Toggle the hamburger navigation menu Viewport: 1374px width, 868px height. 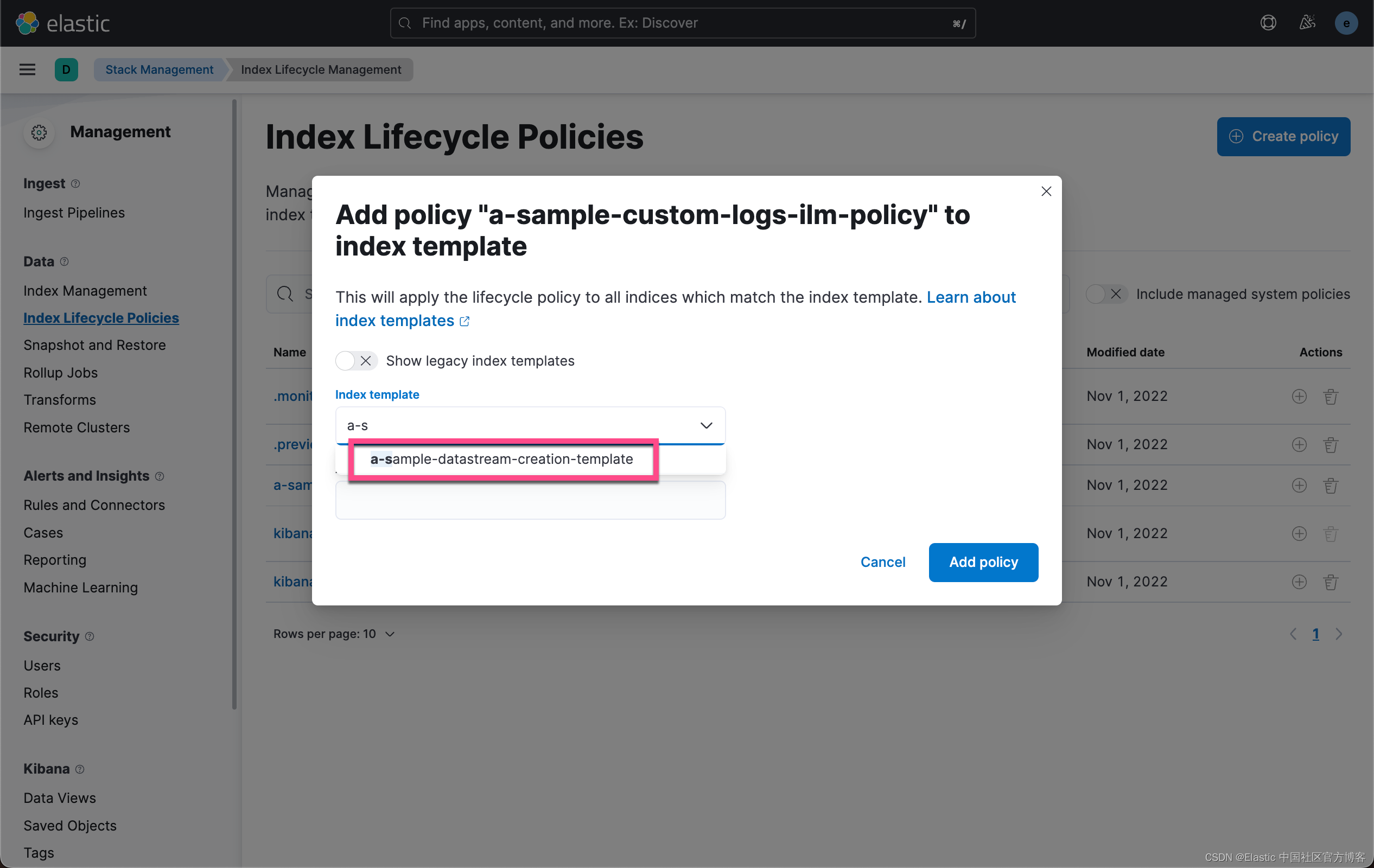click(x=27, y=69)
